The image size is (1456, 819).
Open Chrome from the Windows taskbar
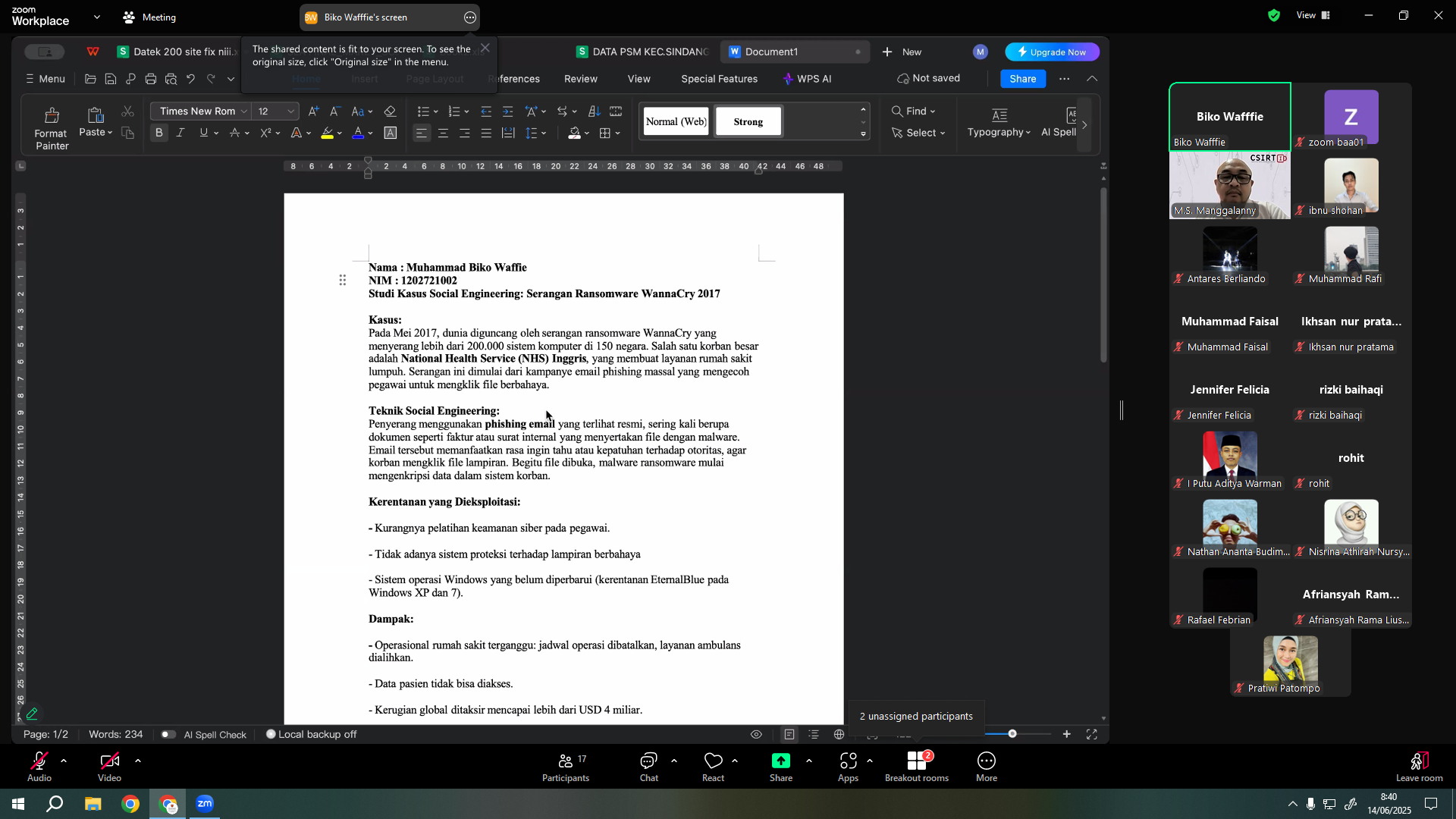tap(130, 804)
